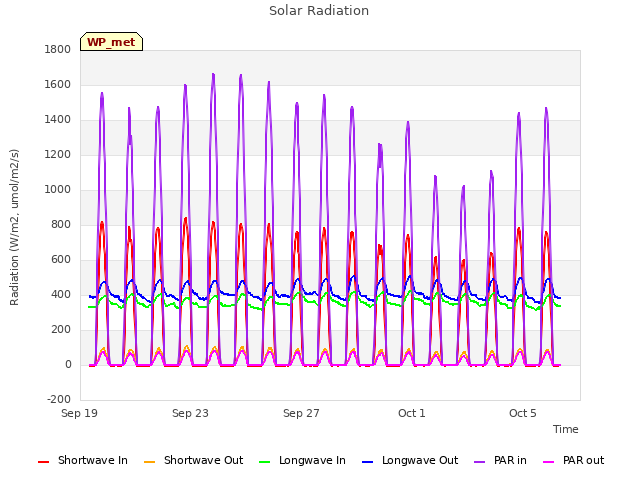Screen dimensions: 640x480
Task: Click the 1200 y-axis tick label
Action: pyautogui.click(x=58, y=155)
